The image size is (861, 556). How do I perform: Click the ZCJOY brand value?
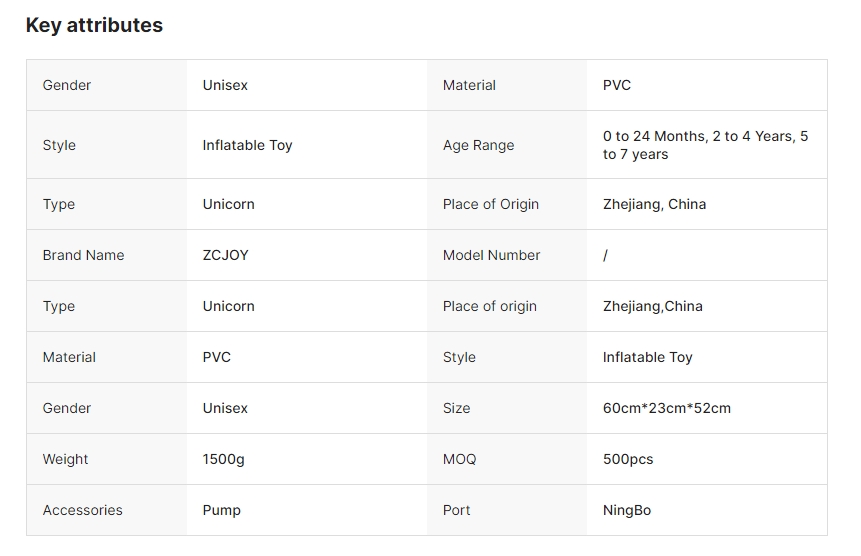[225, 255]
